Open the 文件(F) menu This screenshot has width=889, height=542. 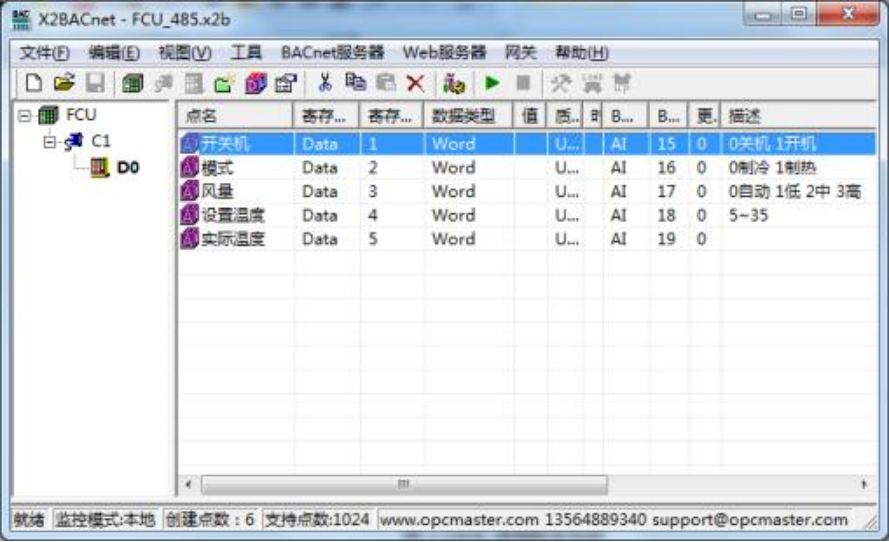pos(44,53)
